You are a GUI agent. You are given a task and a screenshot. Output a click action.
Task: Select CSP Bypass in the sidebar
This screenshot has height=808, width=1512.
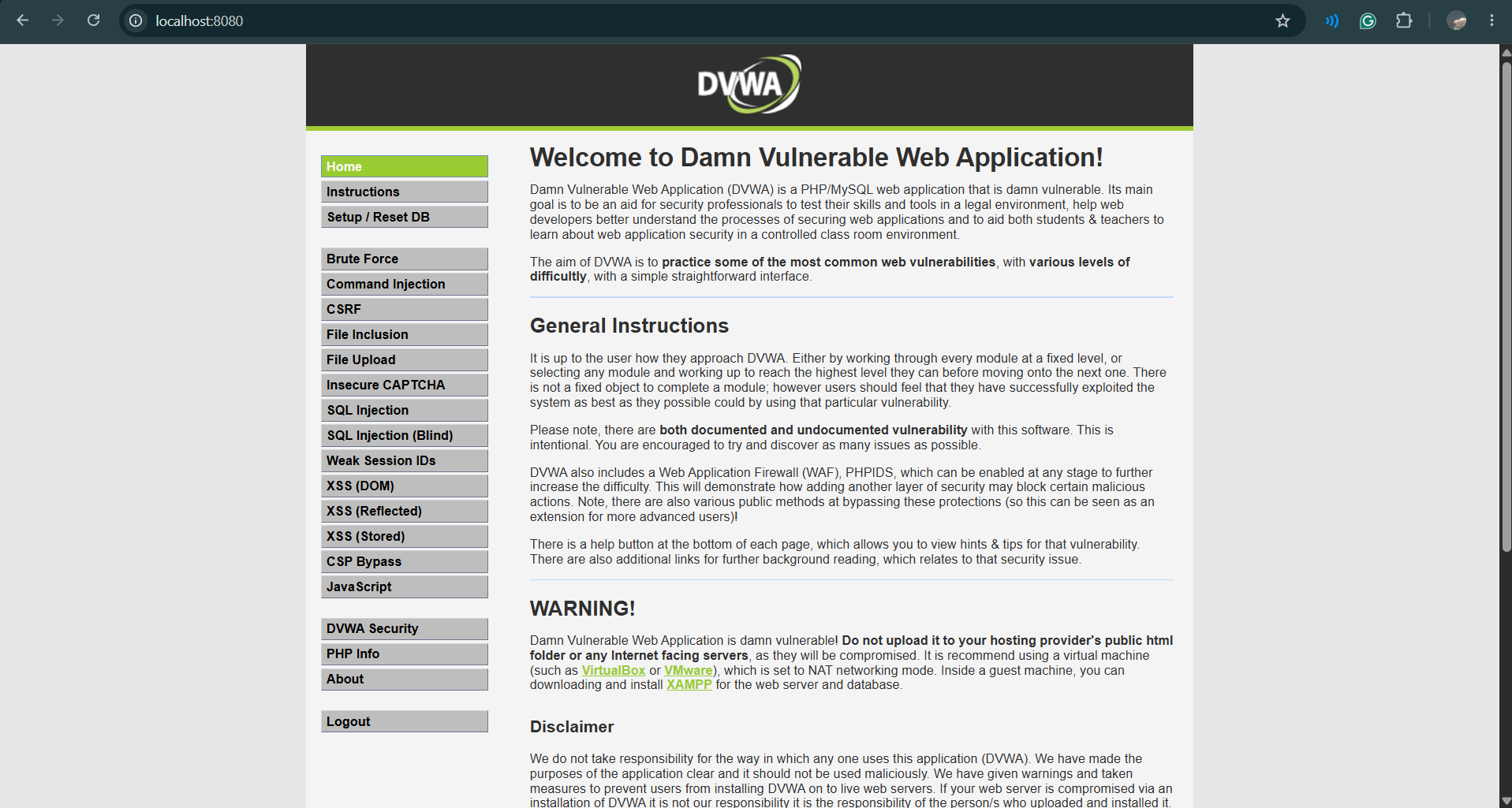coord(405,561)
